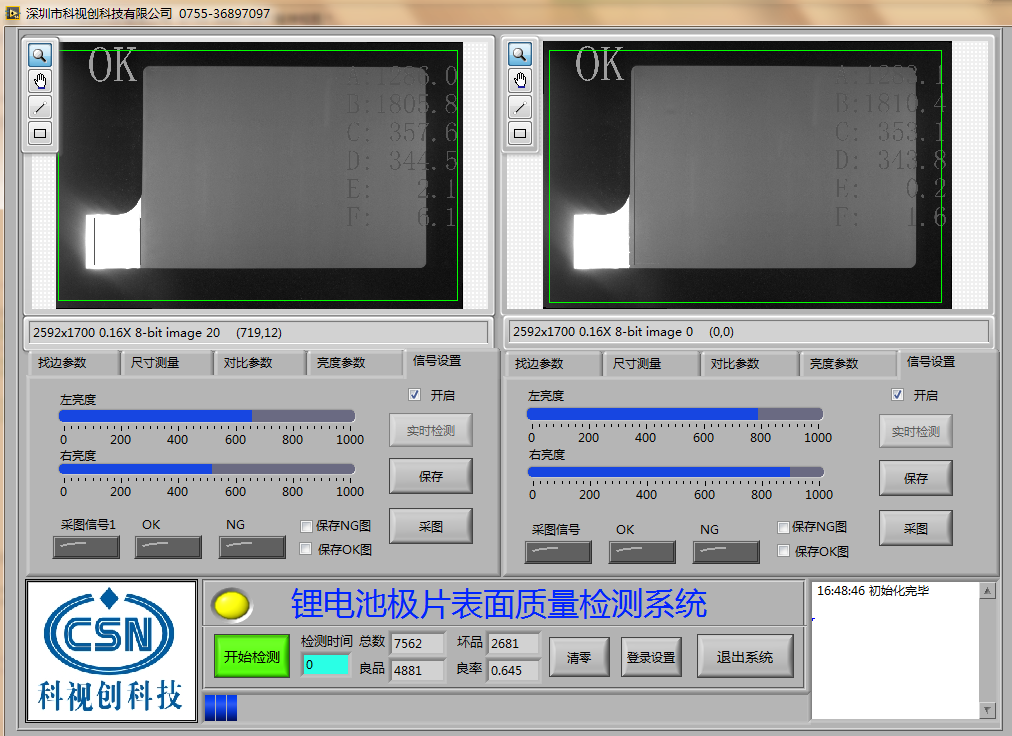Adjust the 左亮度 brightness slider on the left panel
This screenshot has height=736, width=1012.
tap(253, 415)
